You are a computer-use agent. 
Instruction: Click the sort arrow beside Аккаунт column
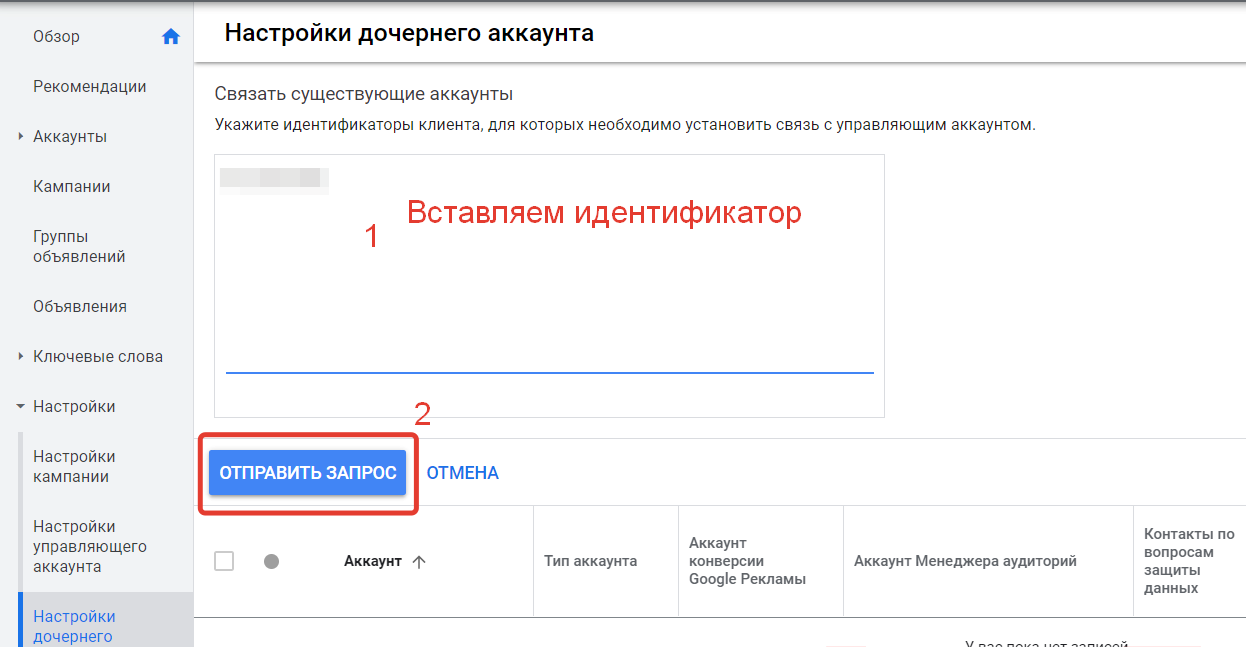coord(419,562)
